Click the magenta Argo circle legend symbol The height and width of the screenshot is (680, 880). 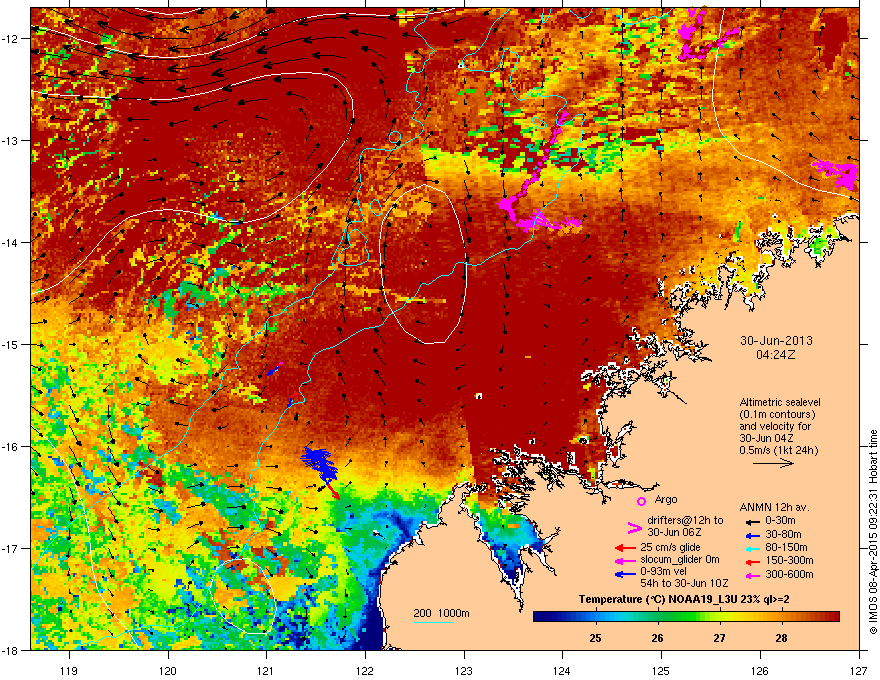coord(641,501)
